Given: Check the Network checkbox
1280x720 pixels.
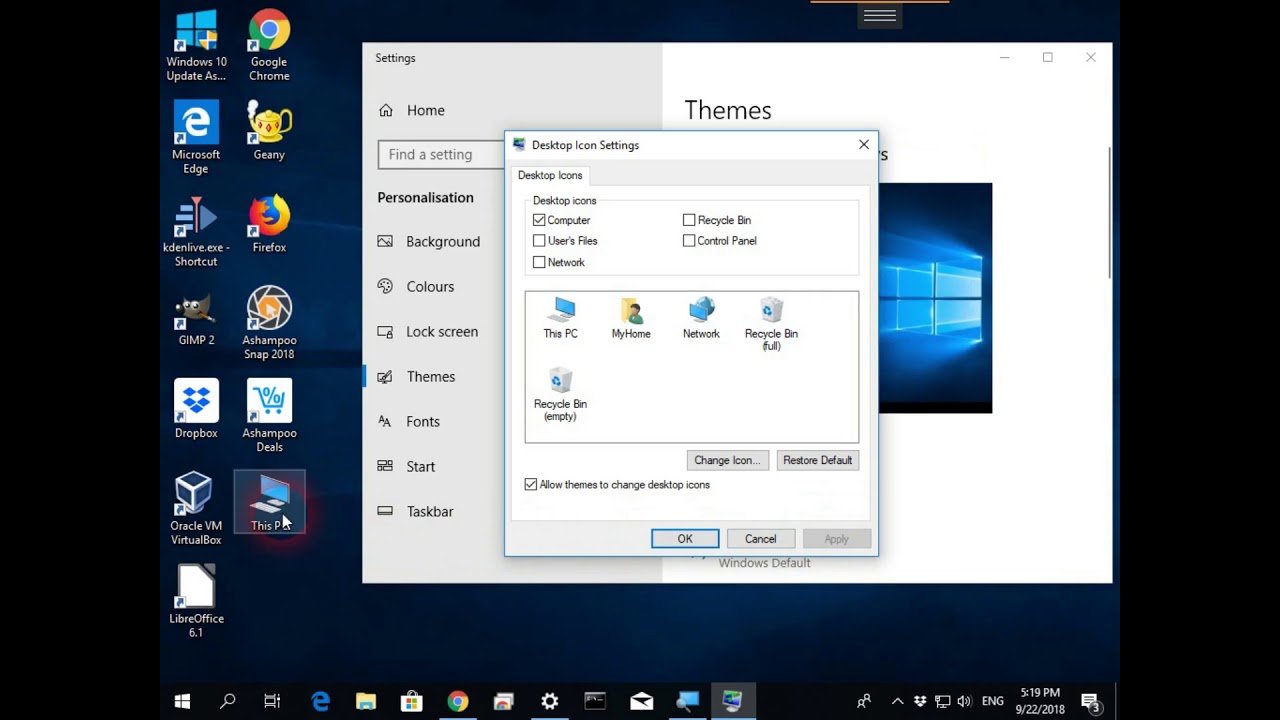Looking at the screenshot, I should (x=539, y=262).
